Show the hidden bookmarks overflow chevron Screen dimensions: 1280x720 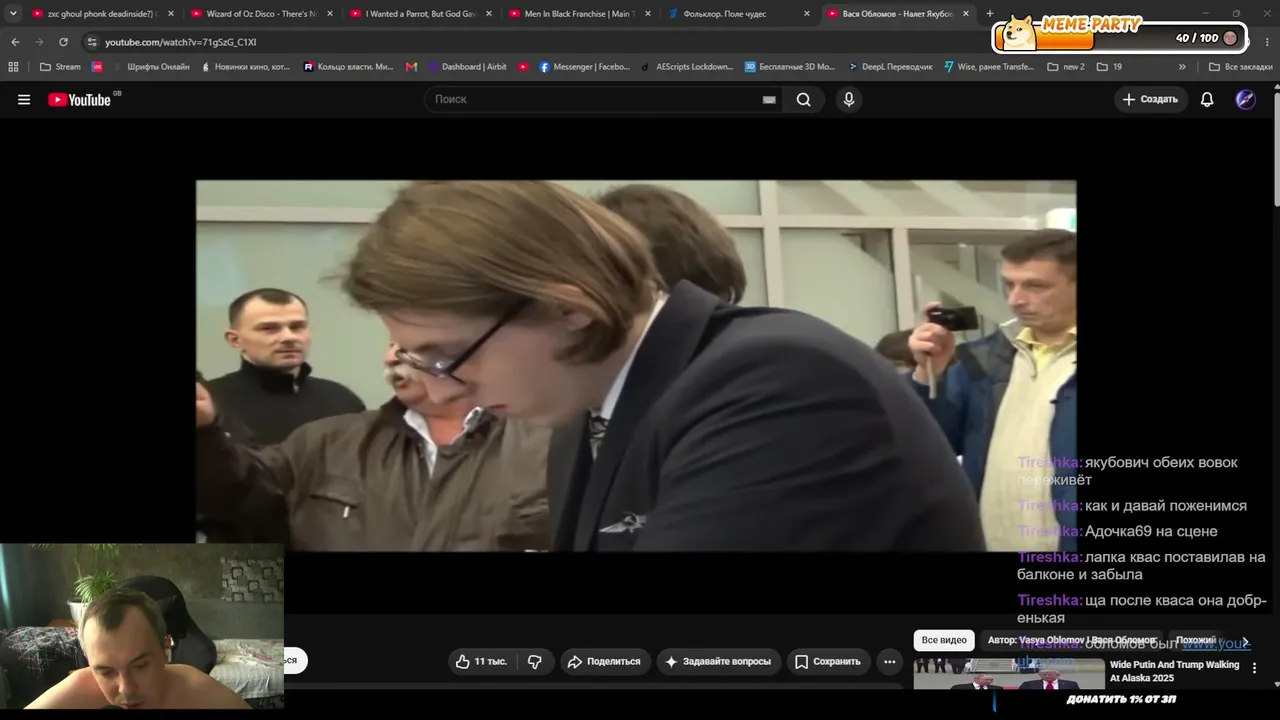point(1182,67)
